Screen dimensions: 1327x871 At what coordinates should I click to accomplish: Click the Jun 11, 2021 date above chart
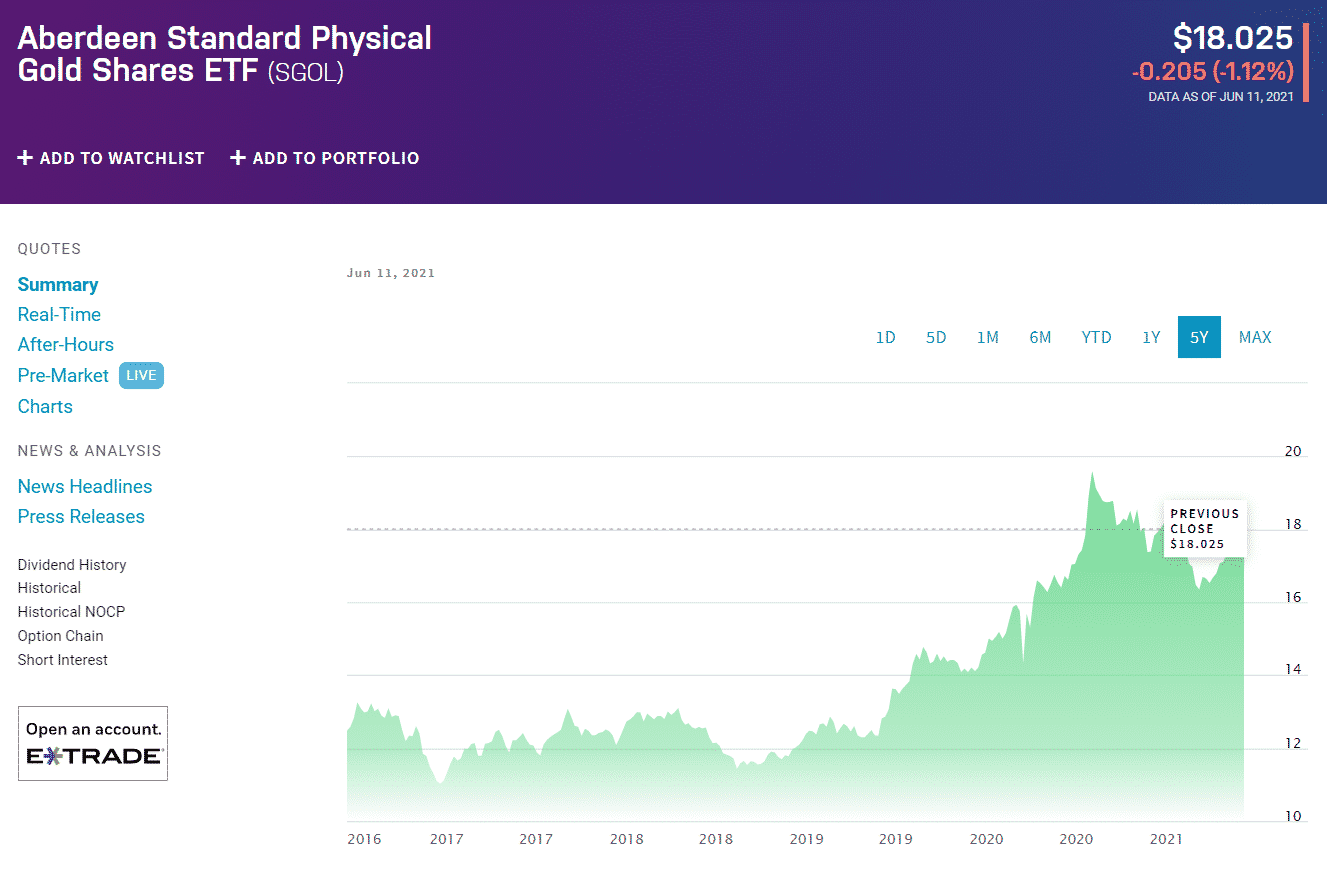[x=391, y=273]
